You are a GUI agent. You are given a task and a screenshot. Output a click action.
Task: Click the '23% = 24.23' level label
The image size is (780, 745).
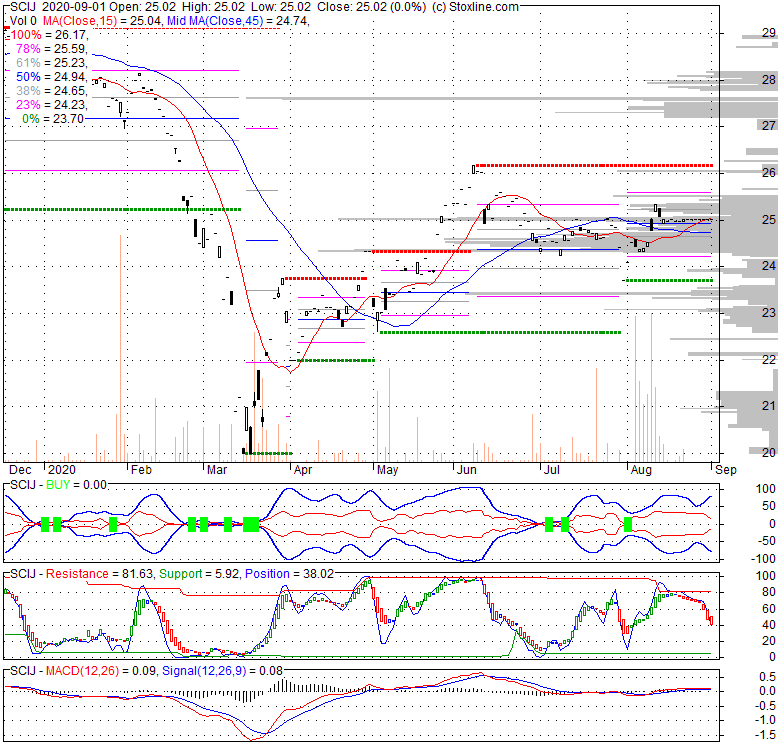(52, 104)
